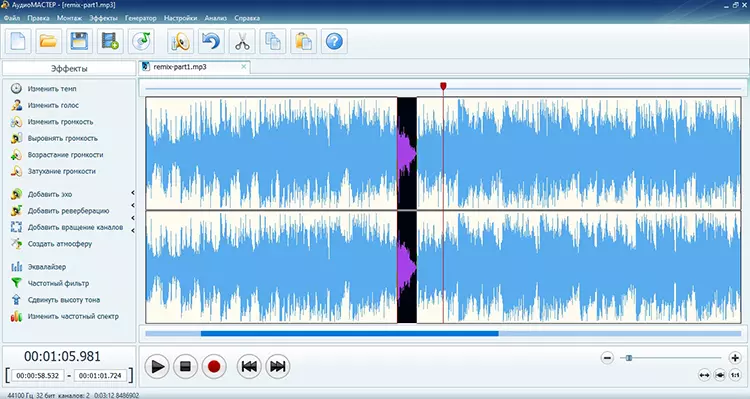Select the Сдвинуть высоту тона effect

coord(64,300)
